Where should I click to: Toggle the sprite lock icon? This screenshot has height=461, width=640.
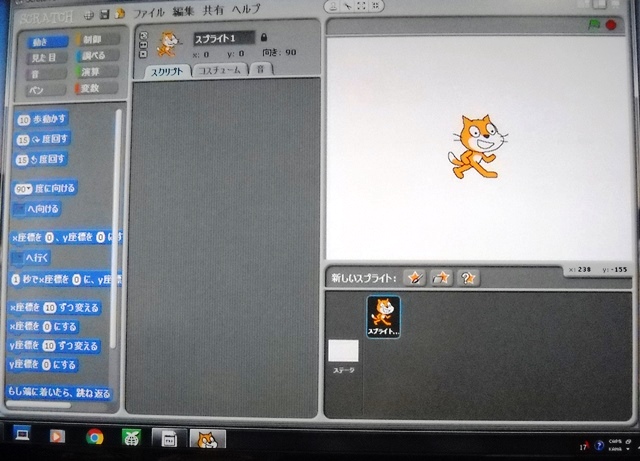264,38
